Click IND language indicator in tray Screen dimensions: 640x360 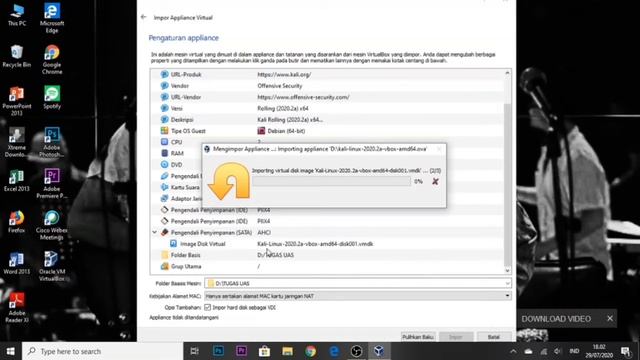574,351
